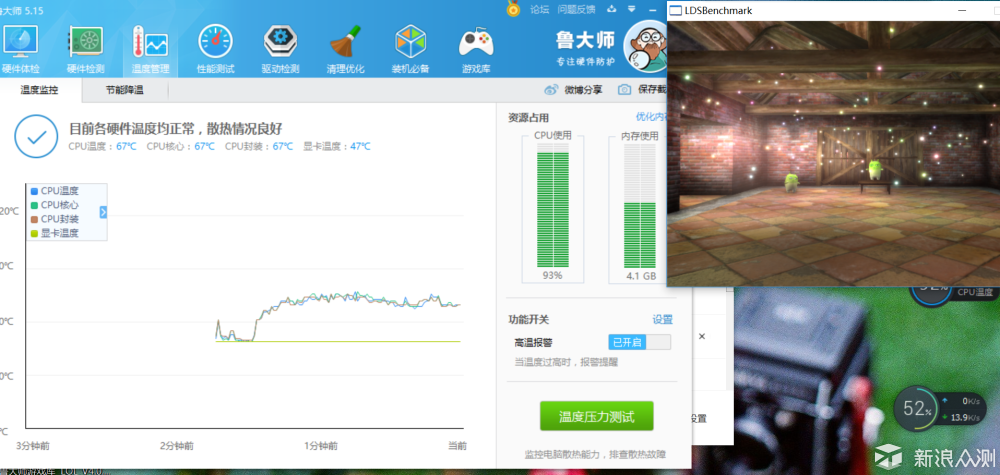
Task: Click the download icon in title bar
Action: (x=612, y=9)
